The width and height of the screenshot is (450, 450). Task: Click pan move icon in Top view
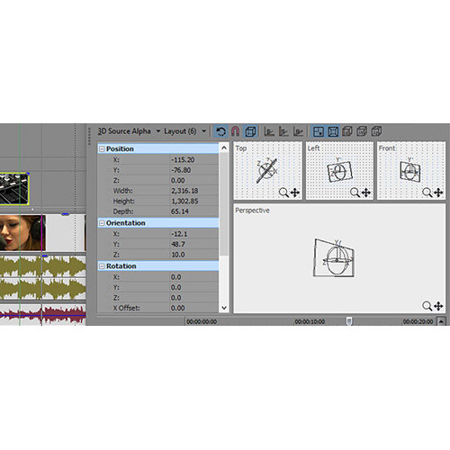click(x=295, y=192)
